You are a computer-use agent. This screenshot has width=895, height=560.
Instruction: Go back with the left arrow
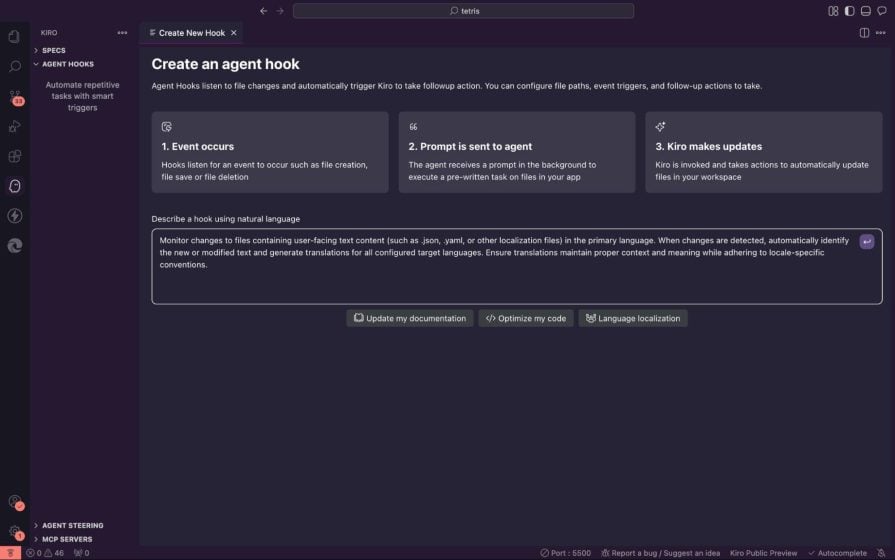tap(263, 11)
